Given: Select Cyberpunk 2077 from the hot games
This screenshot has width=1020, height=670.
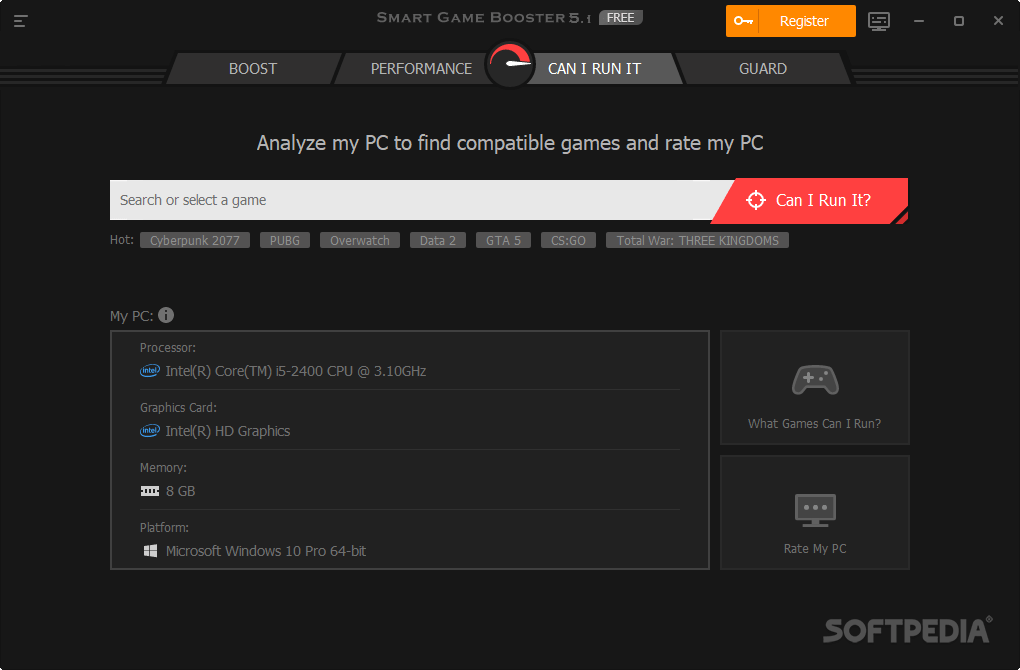Looking at the screenshot, I should (x=194, y=240).
